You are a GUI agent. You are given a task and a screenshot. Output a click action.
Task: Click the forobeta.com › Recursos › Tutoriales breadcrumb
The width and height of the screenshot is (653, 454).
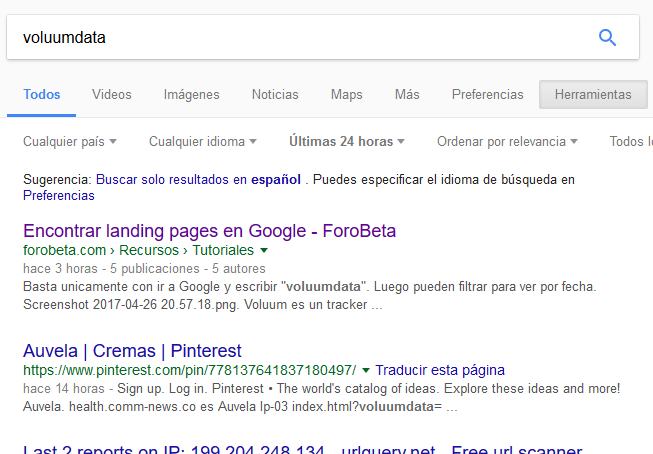click(138, 250)
